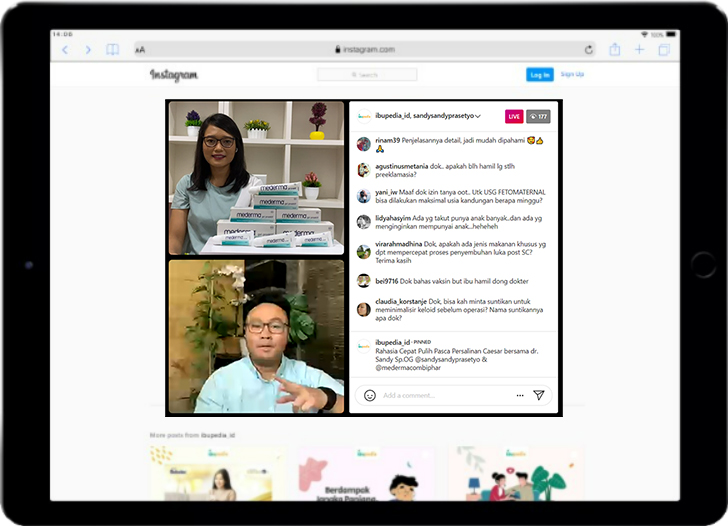Add a new tab with the plus icon

coord(639,49)
